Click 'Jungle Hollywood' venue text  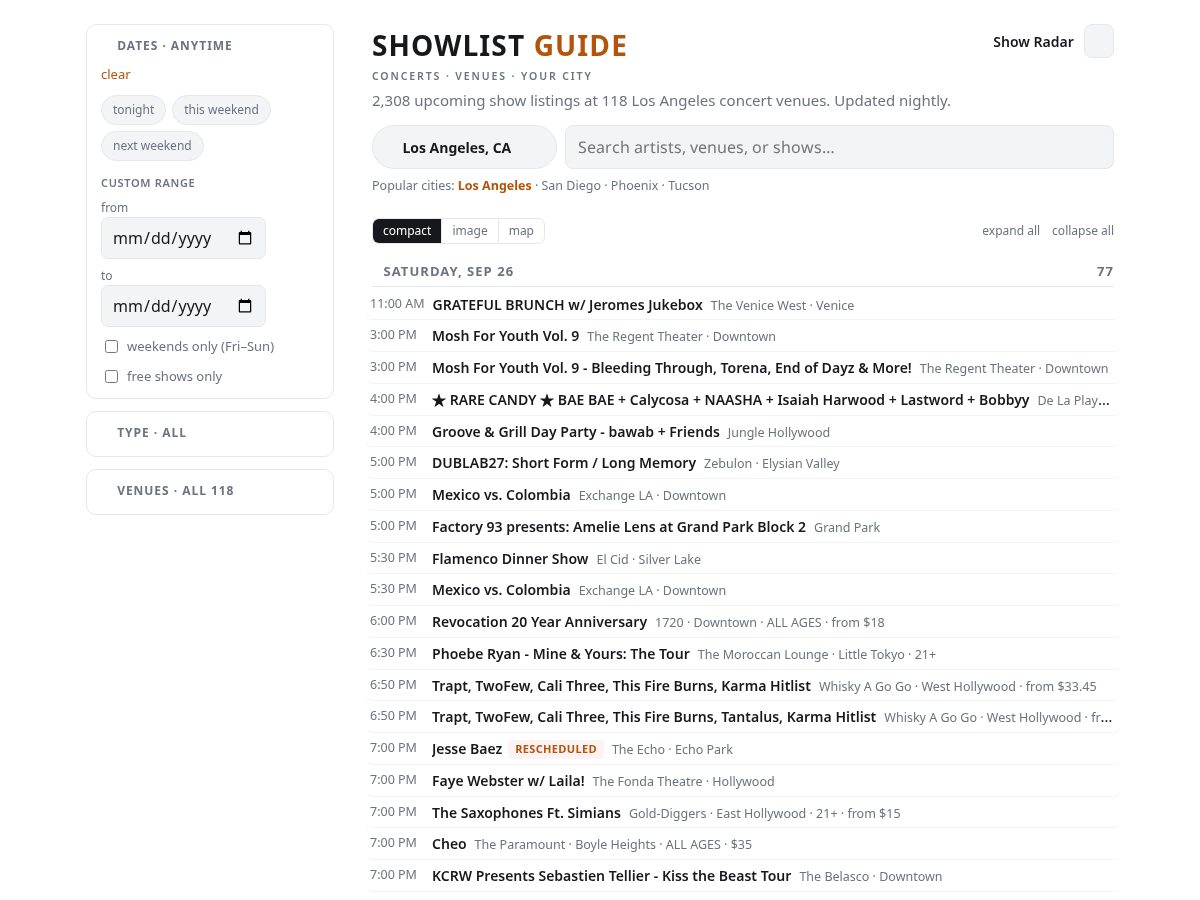tap(779, 433)
